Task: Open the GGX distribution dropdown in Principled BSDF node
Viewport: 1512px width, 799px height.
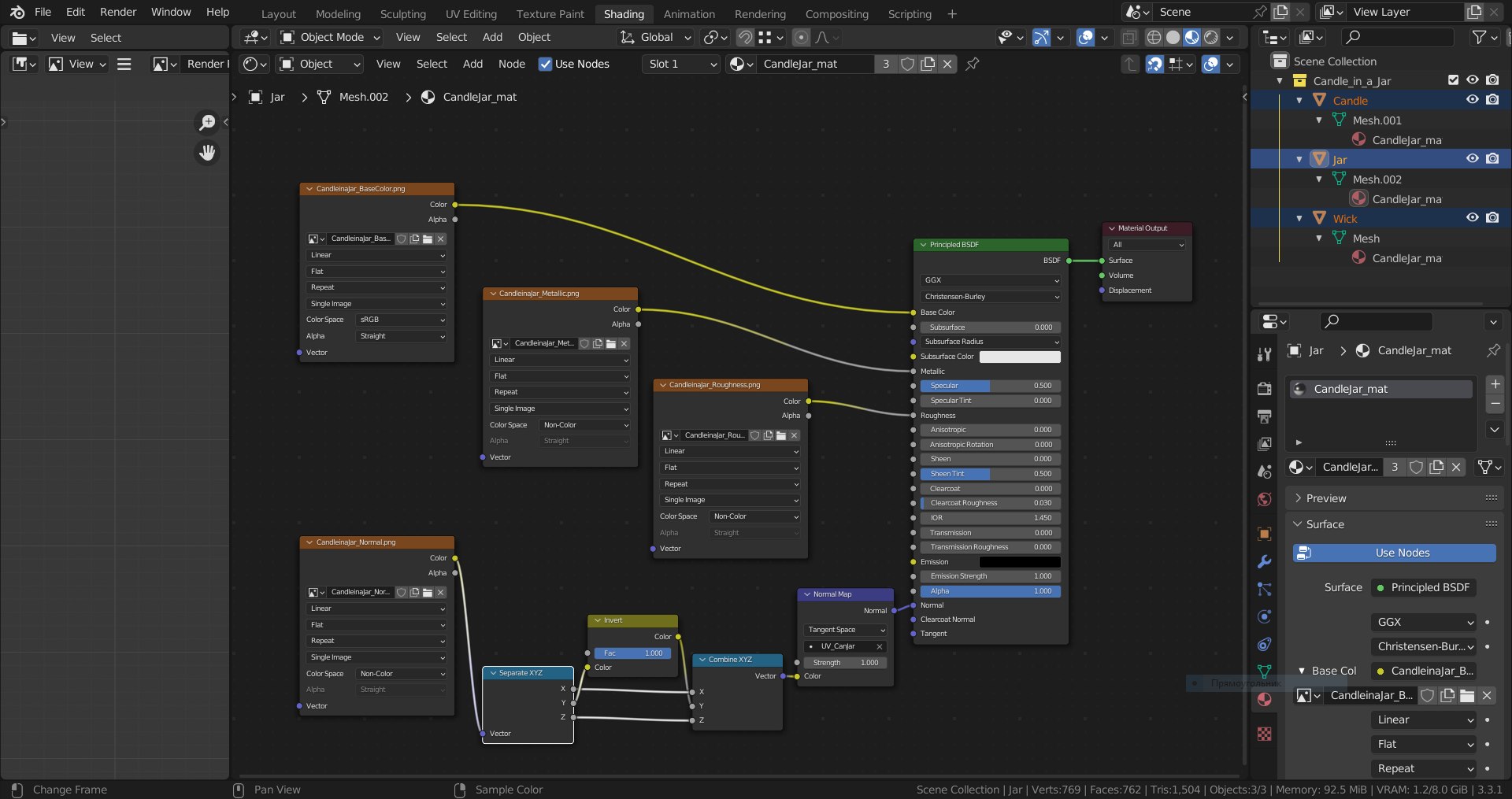Action: coord(990,280)
